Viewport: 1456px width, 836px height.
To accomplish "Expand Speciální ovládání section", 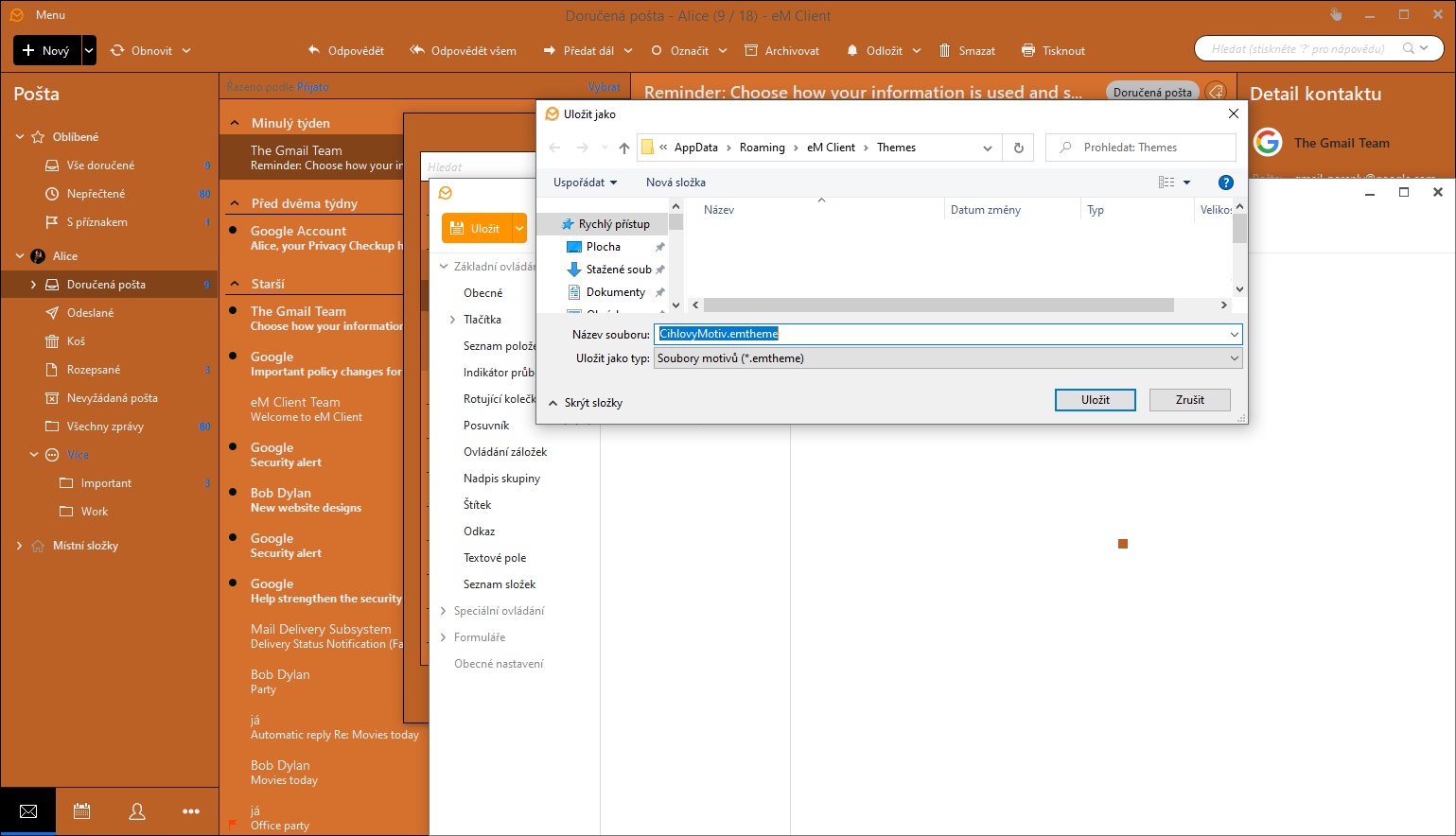I will point(444,611).
